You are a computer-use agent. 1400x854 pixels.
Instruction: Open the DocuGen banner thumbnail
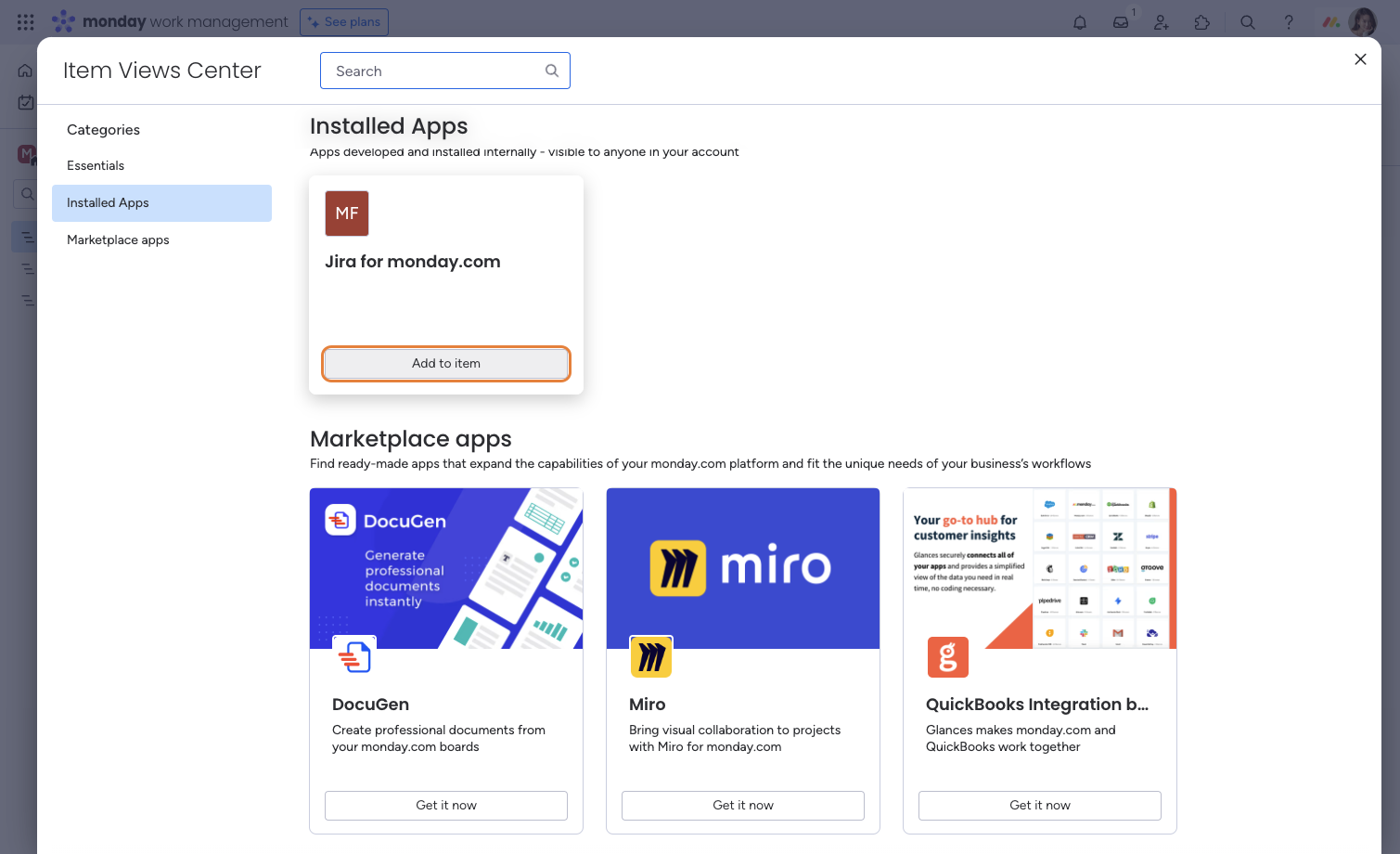[446, 568]
